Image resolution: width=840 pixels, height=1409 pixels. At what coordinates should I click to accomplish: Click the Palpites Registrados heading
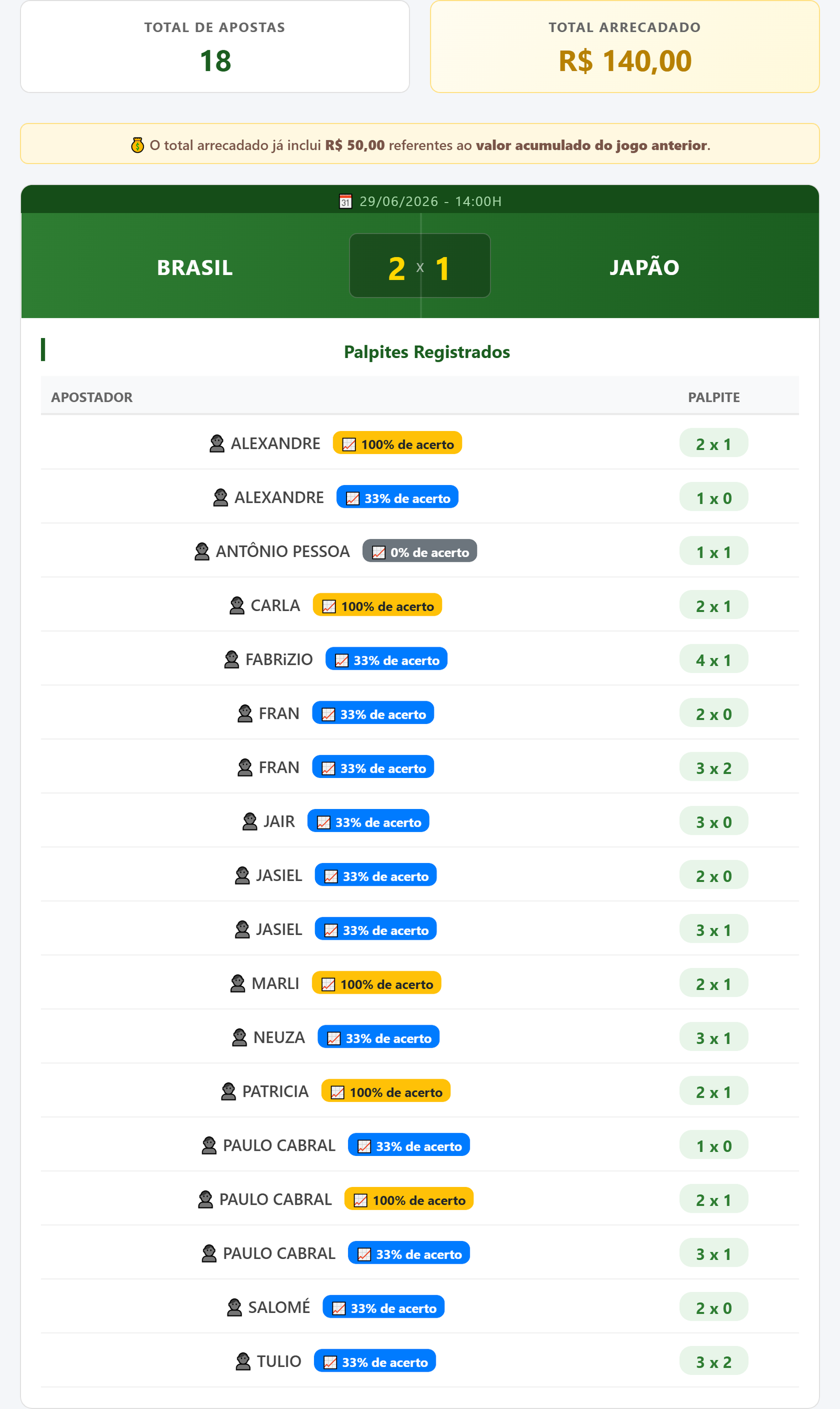tap(427, 352)
